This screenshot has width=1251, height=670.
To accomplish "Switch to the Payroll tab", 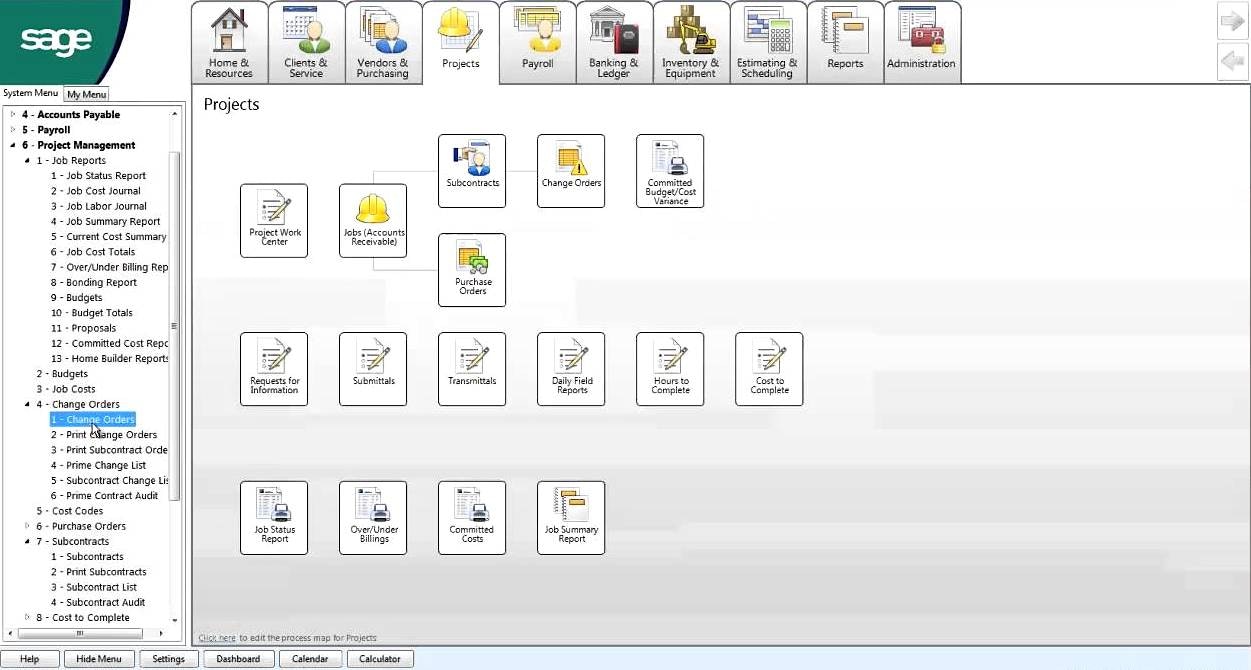I will tap(537, 42).
